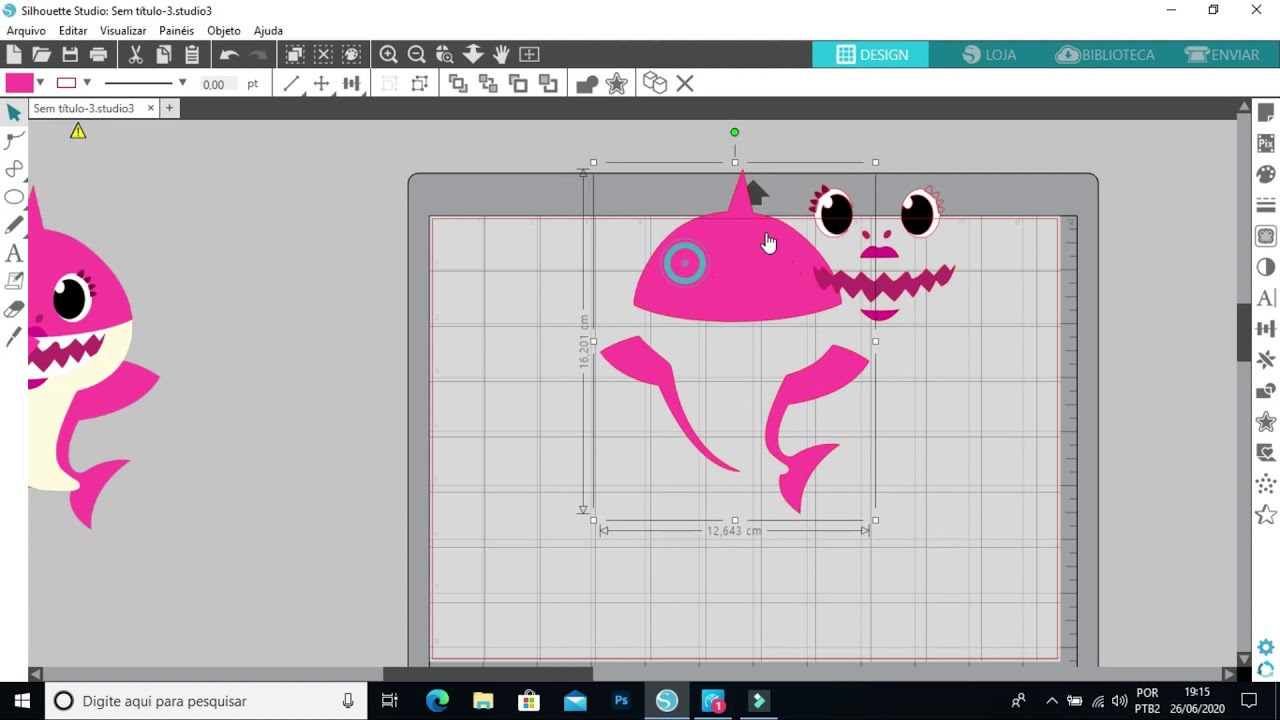Zoom in on the canvas

[x=389, y=55]
